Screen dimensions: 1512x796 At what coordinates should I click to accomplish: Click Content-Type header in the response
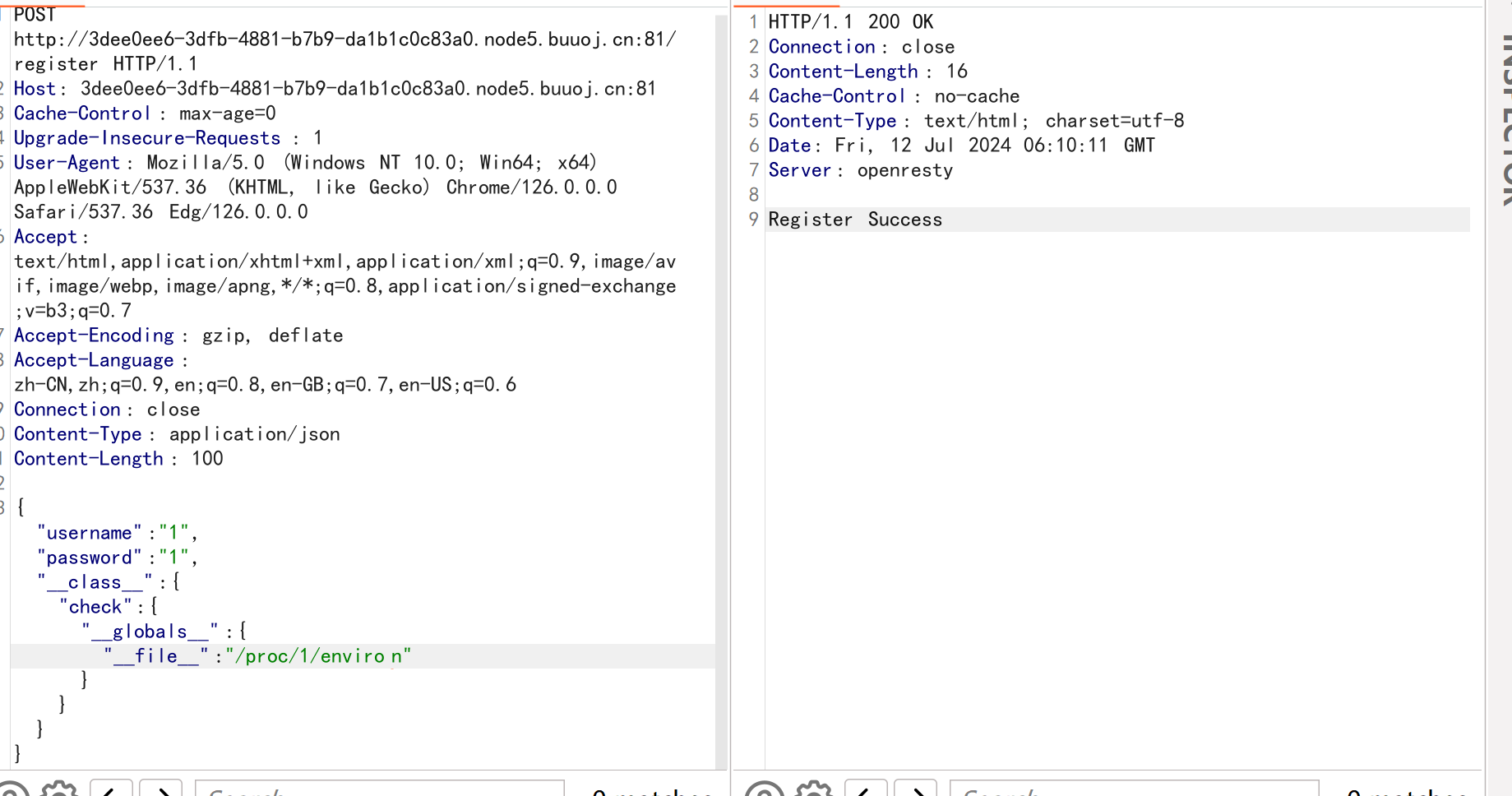coord(832,121)
